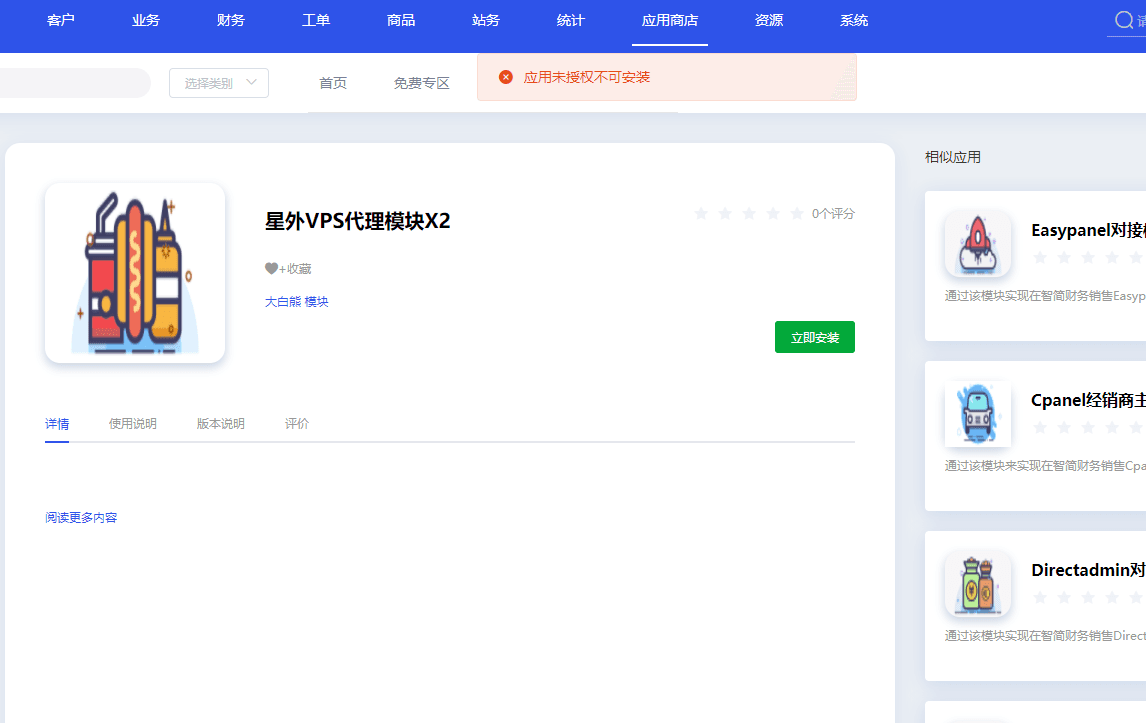The image size is (1146, 723).
Task: Open the 客户 menu in top navigation
Action: [x=61, y=20]
